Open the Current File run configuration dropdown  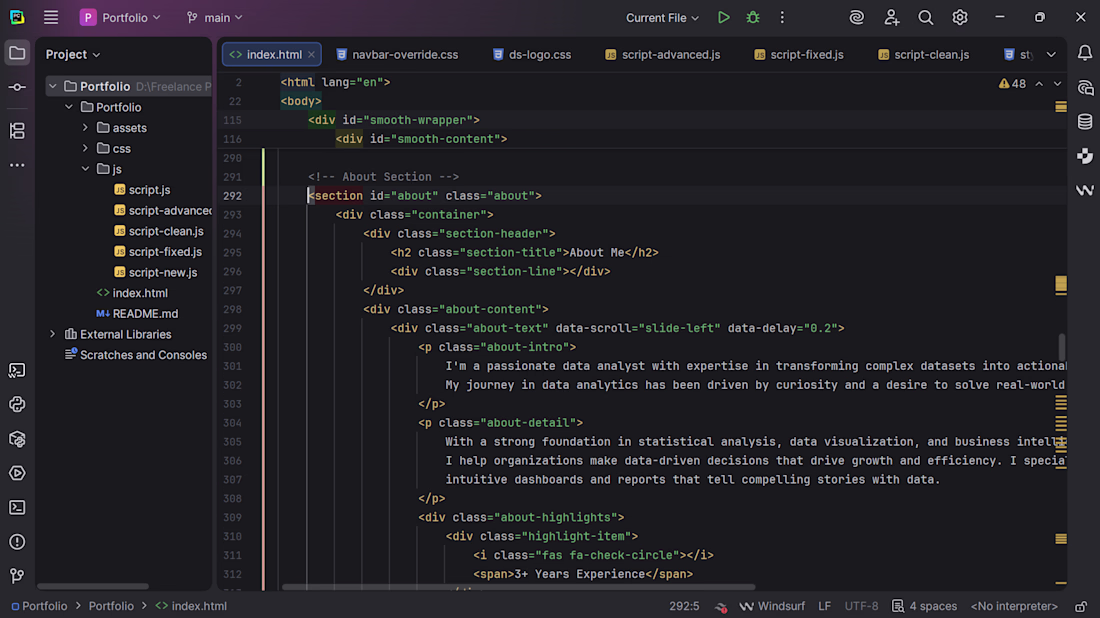pyautogui.click(x=663, y=18)
